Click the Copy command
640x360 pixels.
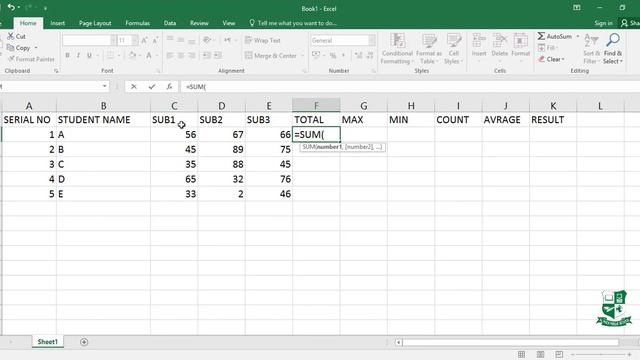click(x=19, y=48)
